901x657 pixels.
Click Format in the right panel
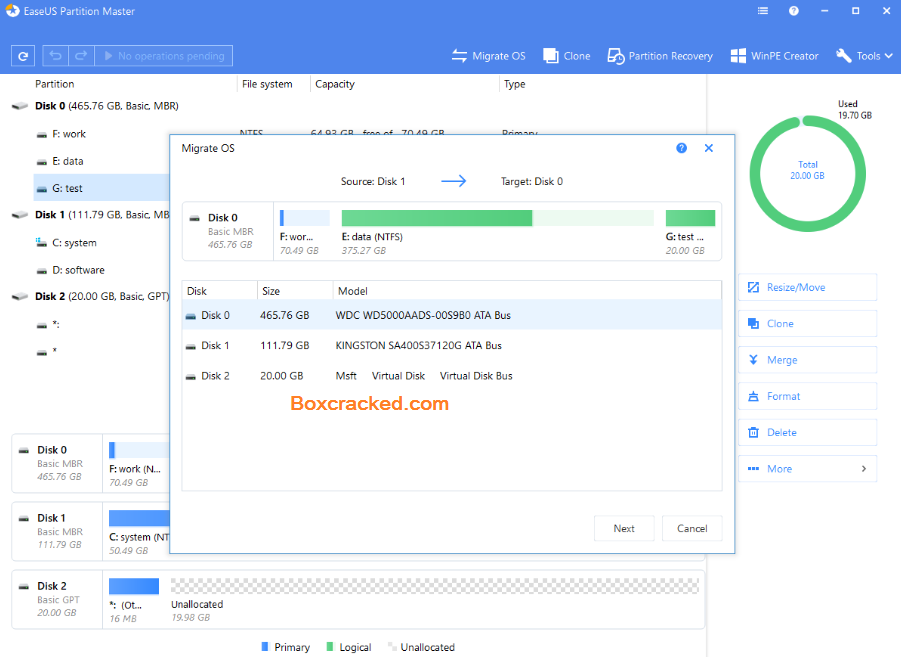(x=807, y=396)
